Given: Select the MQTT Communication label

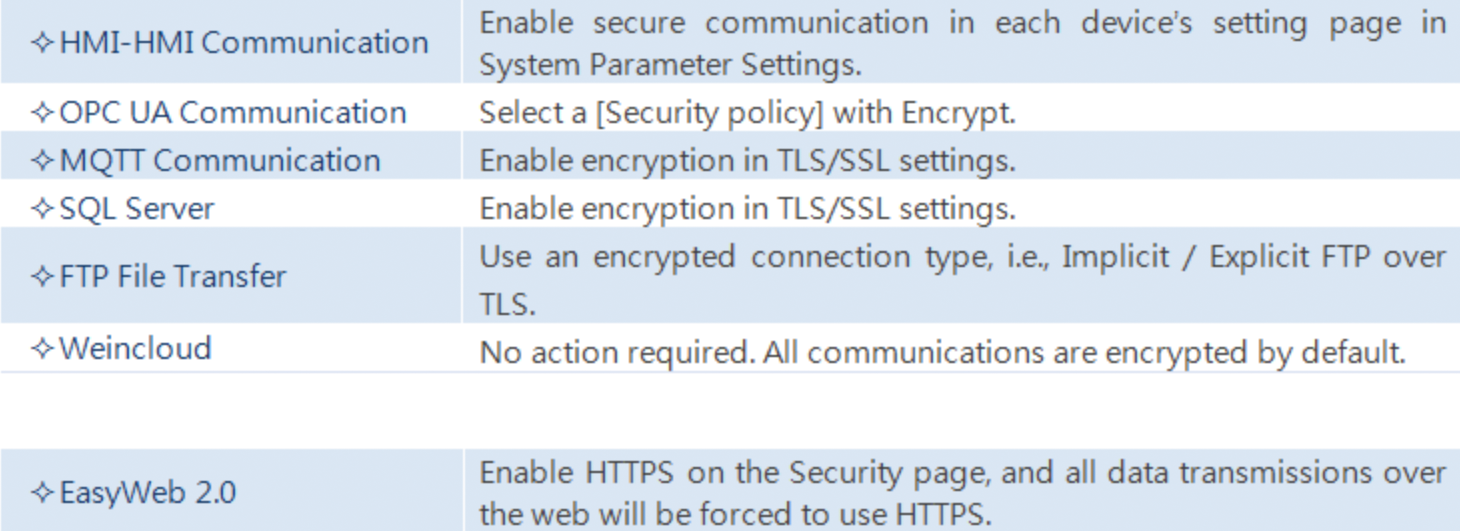Looking at the screenshot, I should (219, 161).
